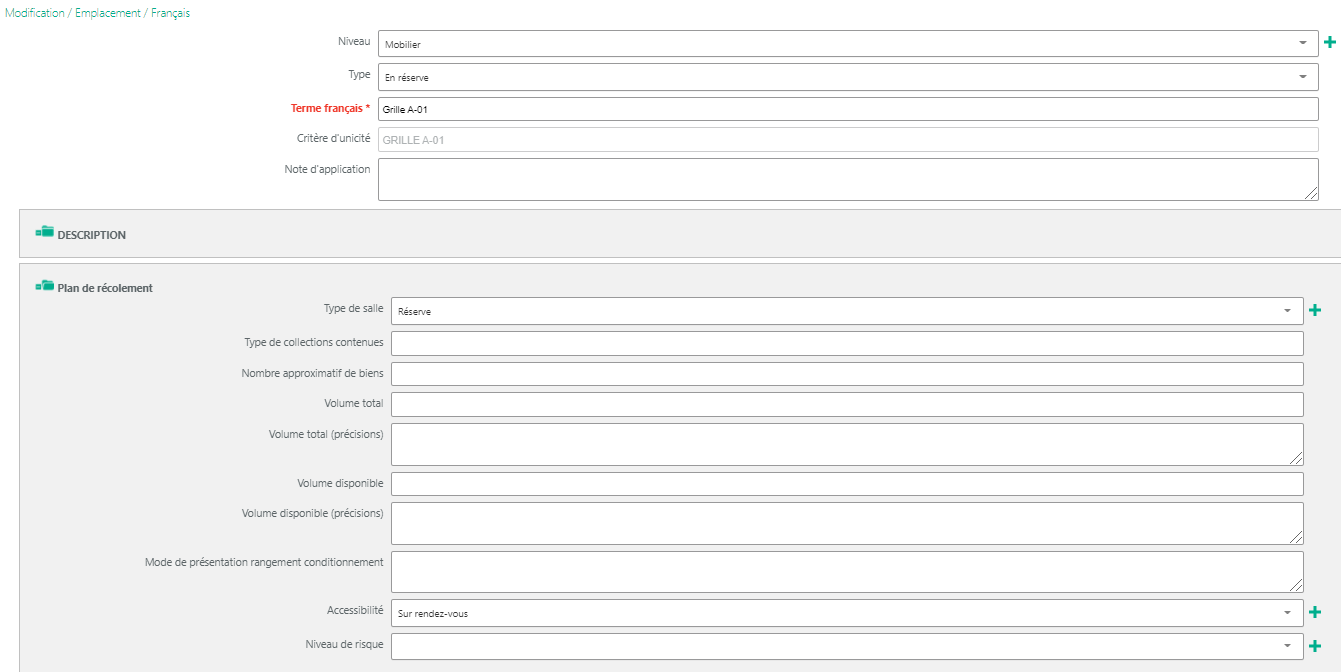Click the Modification / Emplacement / Français breadcrumb
Image resolution: width=1341 pixels, height=672 pixels.
tap(98, 13)
